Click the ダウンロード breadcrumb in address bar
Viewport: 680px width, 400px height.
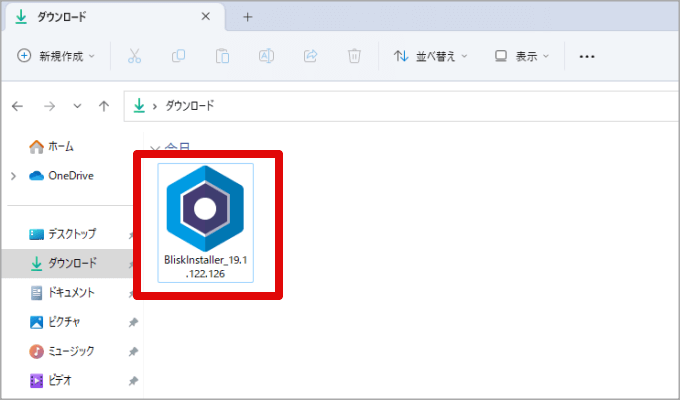tap(190, 106)
